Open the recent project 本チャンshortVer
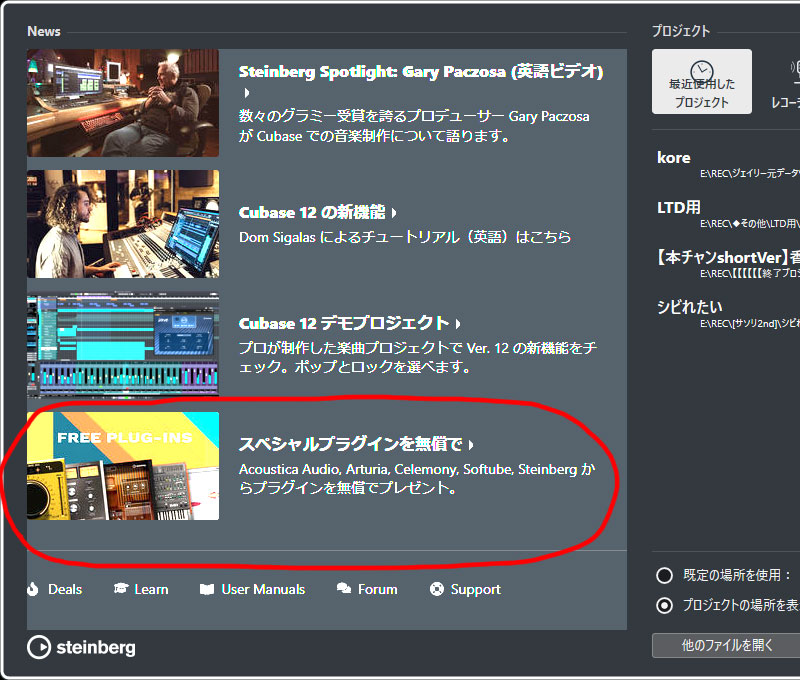 tap(728, 257)
